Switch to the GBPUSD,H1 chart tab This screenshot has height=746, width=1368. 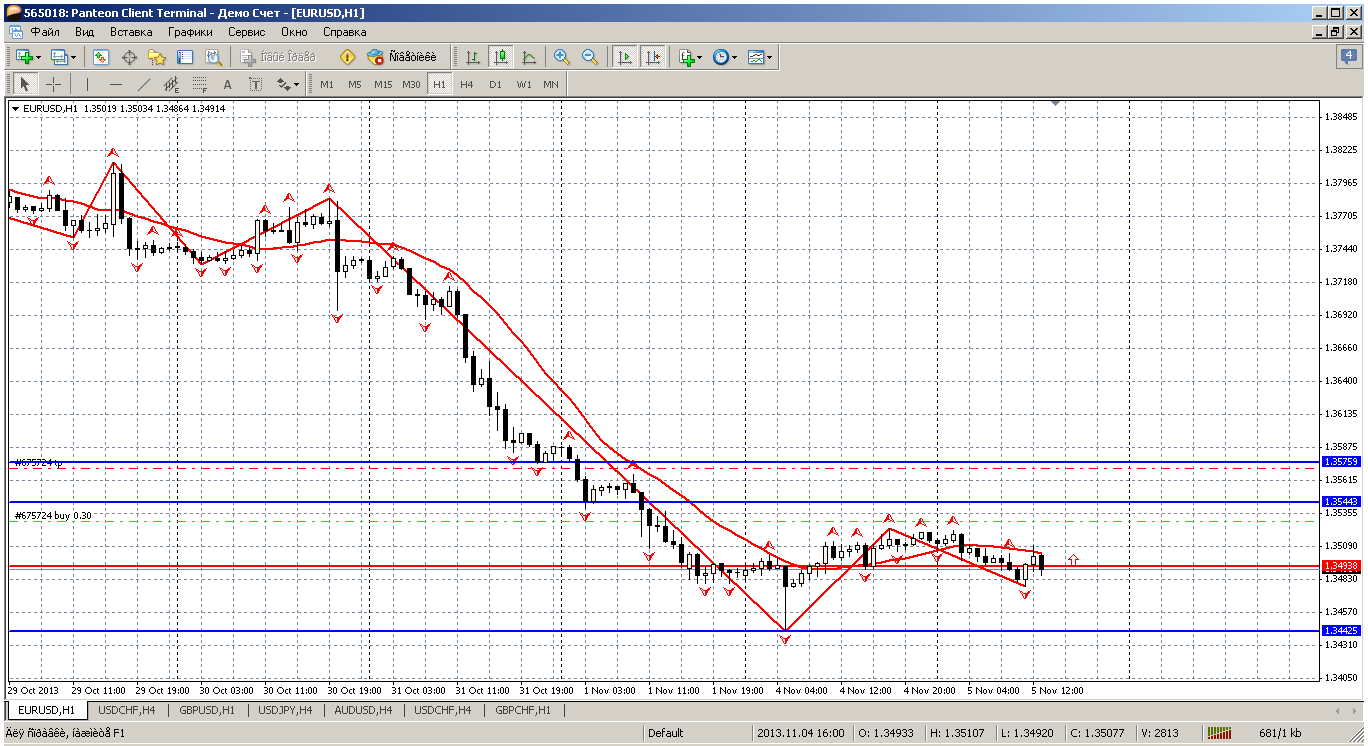tap(207, 710)
